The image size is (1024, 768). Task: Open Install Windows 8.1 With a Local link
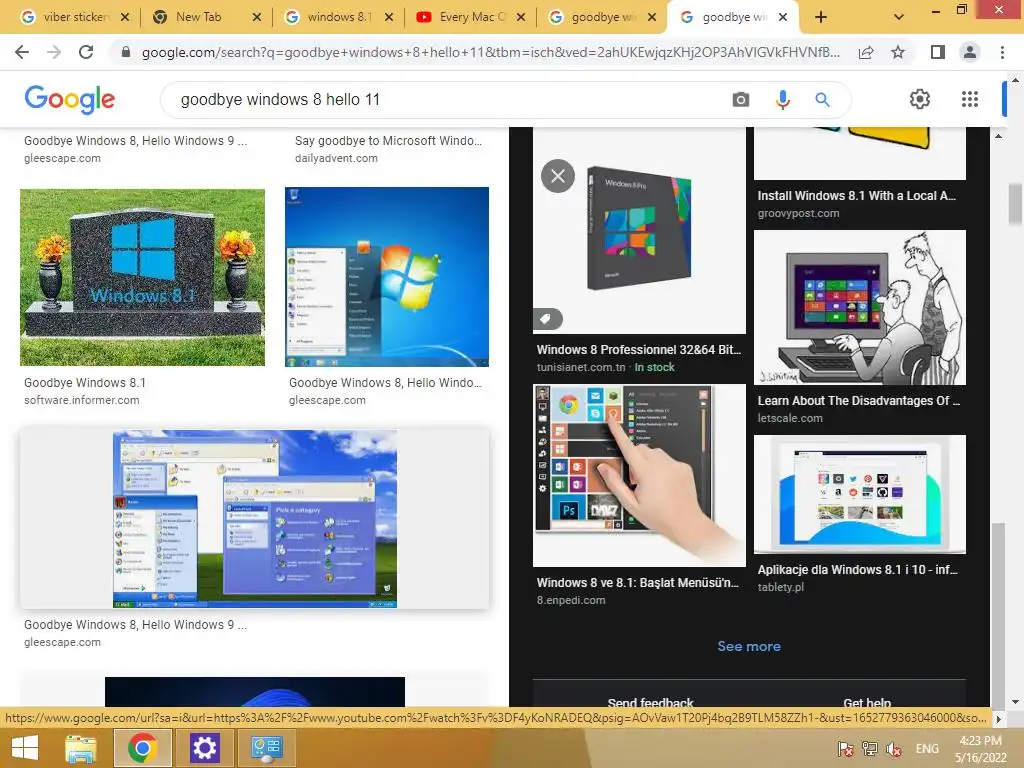point(856,195)
